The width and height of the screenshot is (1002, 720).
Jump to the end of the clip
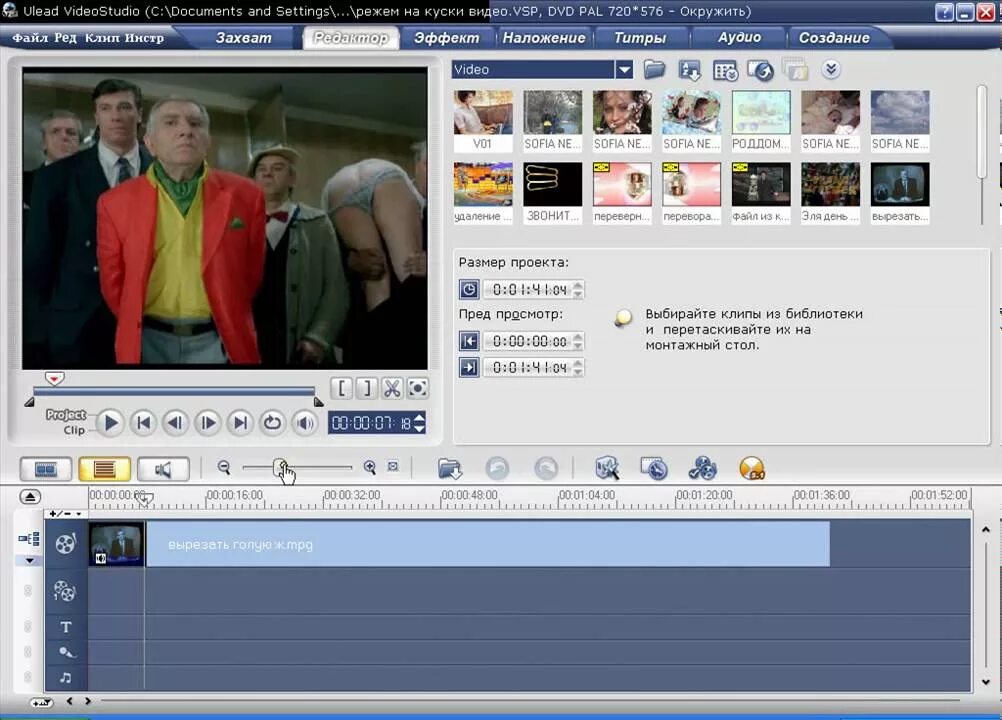[240, 422]
